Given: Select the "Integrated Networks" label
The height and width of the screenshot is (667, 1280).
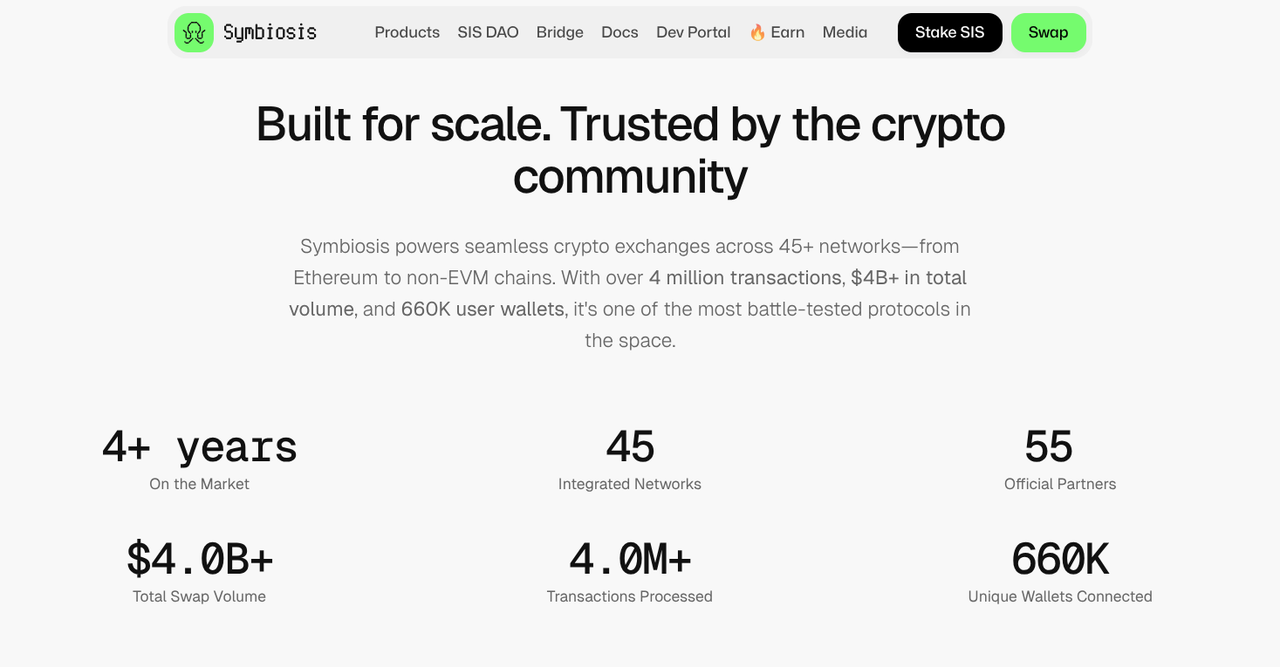Looking at the screenshot, I should pyautogui.click(x=630, y=484).
